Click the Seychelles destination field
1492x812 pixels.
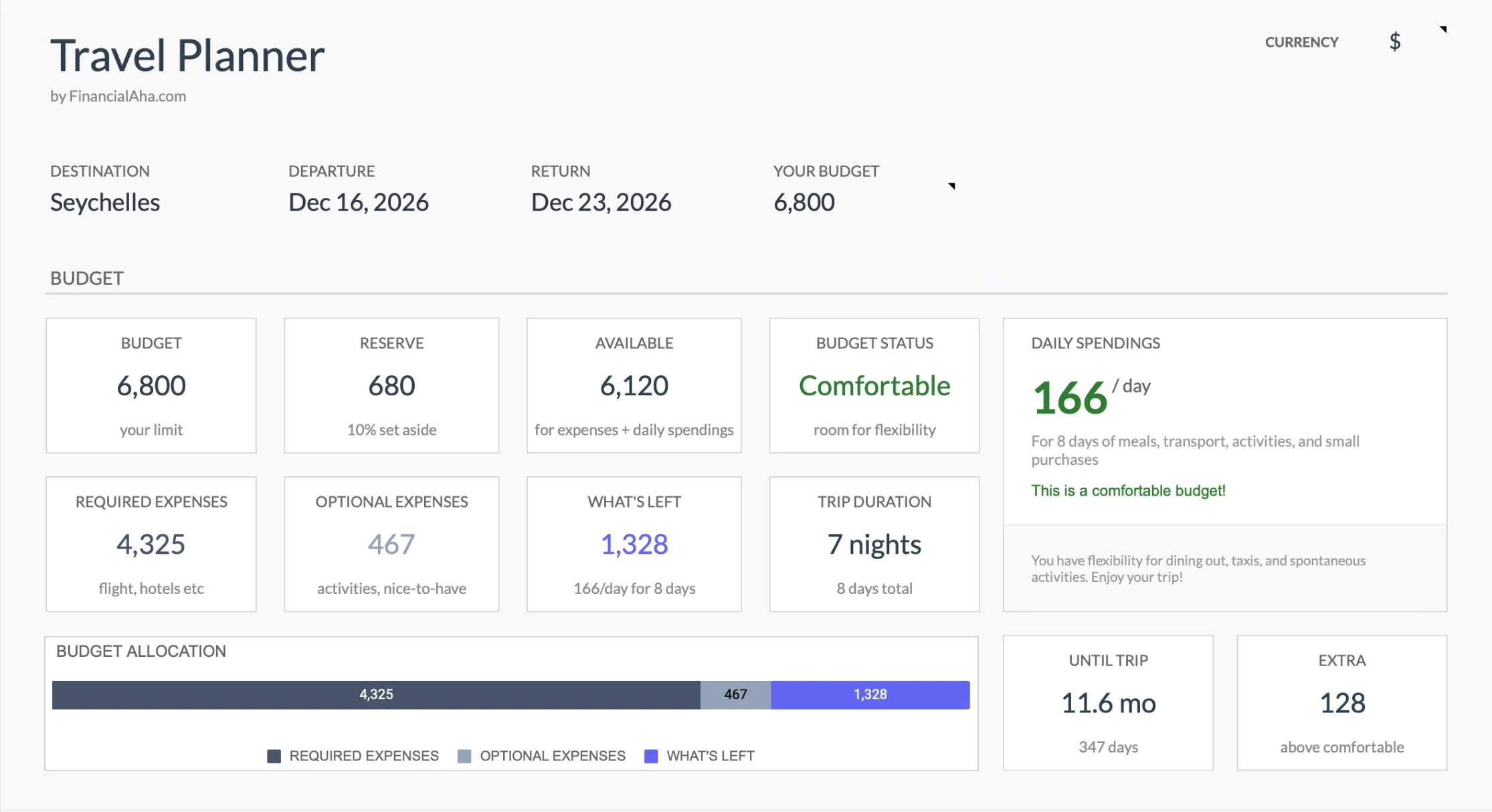pos(104,202)
